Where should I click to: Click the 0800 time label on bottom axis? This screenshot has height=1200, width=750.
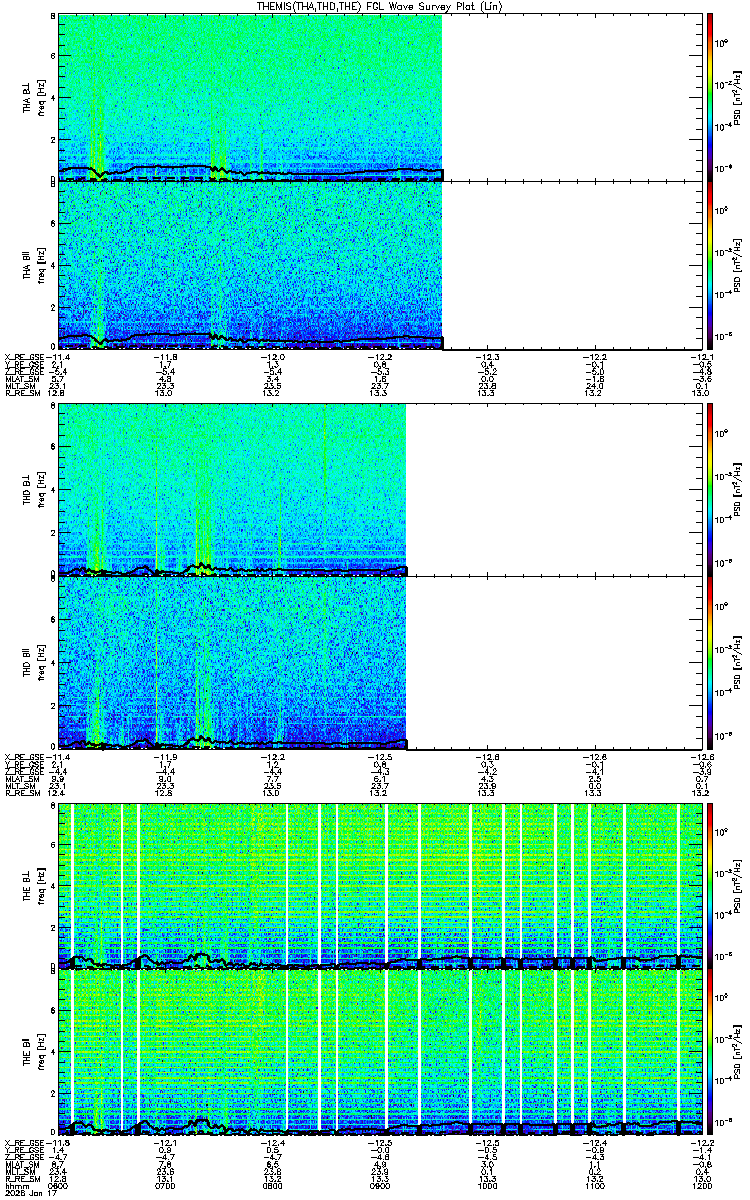click(273, 1184)
